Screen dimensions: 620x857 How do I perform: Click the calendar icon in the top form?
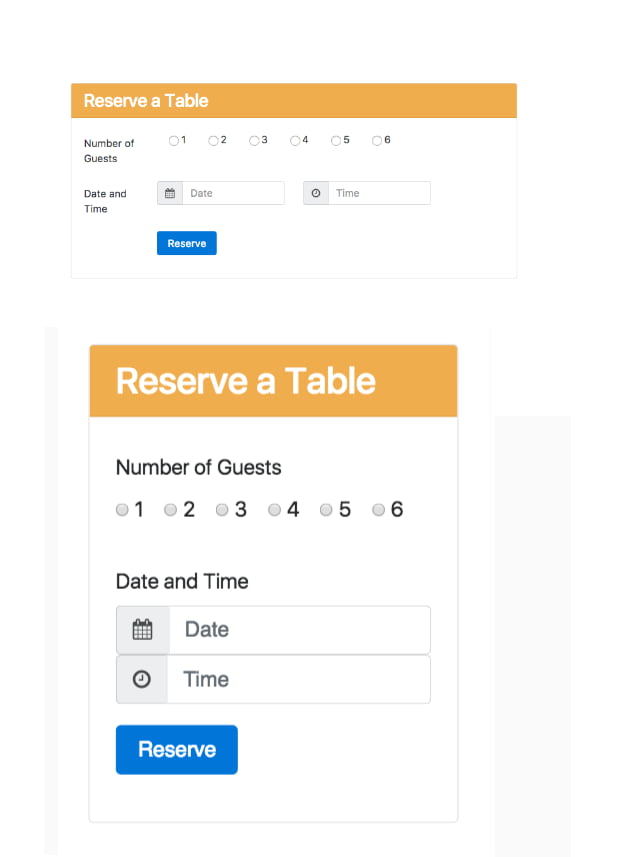click(x=168, y=193)
